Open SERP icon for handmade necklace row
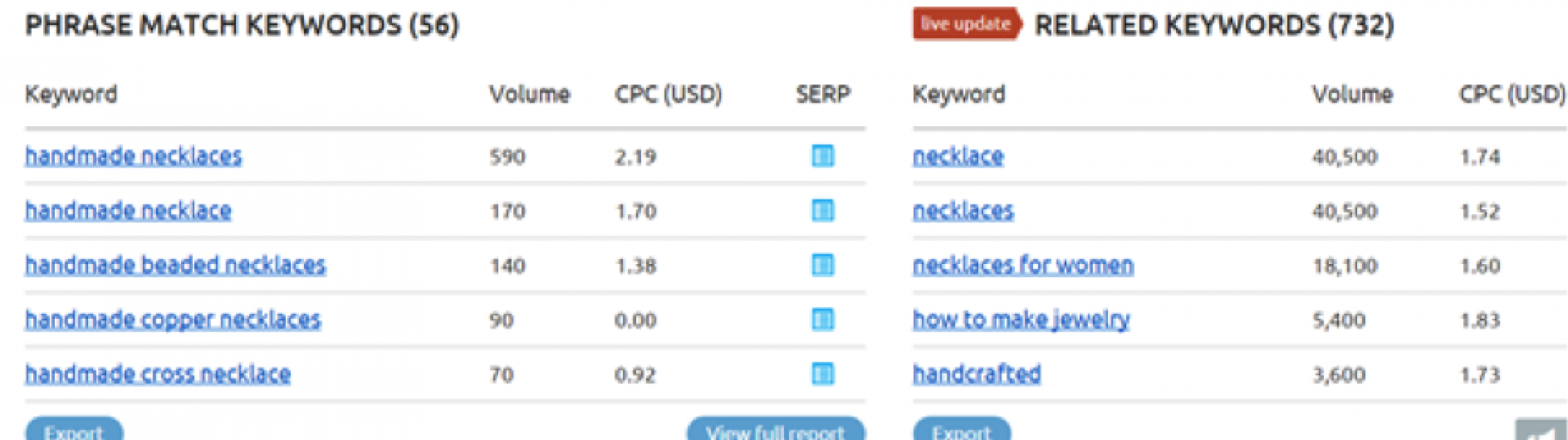 [822, 210]
